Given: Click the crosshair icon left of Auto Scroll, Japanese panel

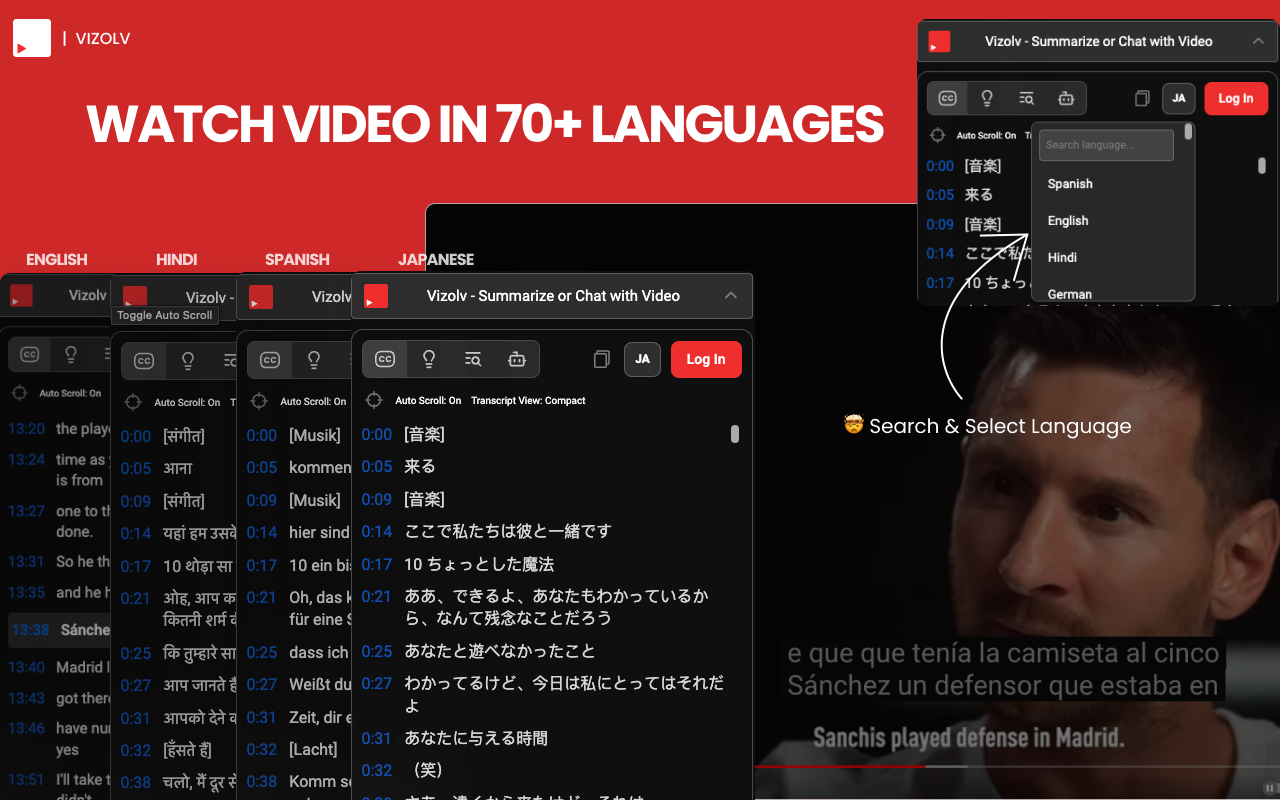Looking at the screenshot, I should coord(374,400).
